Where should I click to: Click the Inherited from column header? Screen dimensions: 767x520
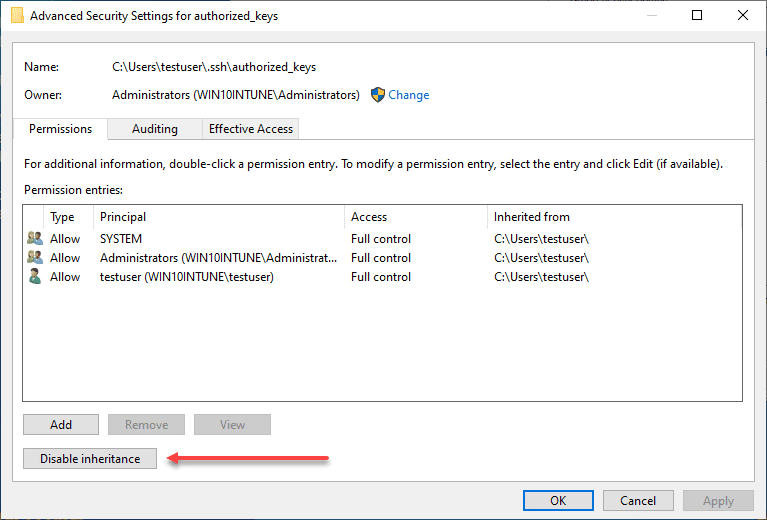click(531, 217)
